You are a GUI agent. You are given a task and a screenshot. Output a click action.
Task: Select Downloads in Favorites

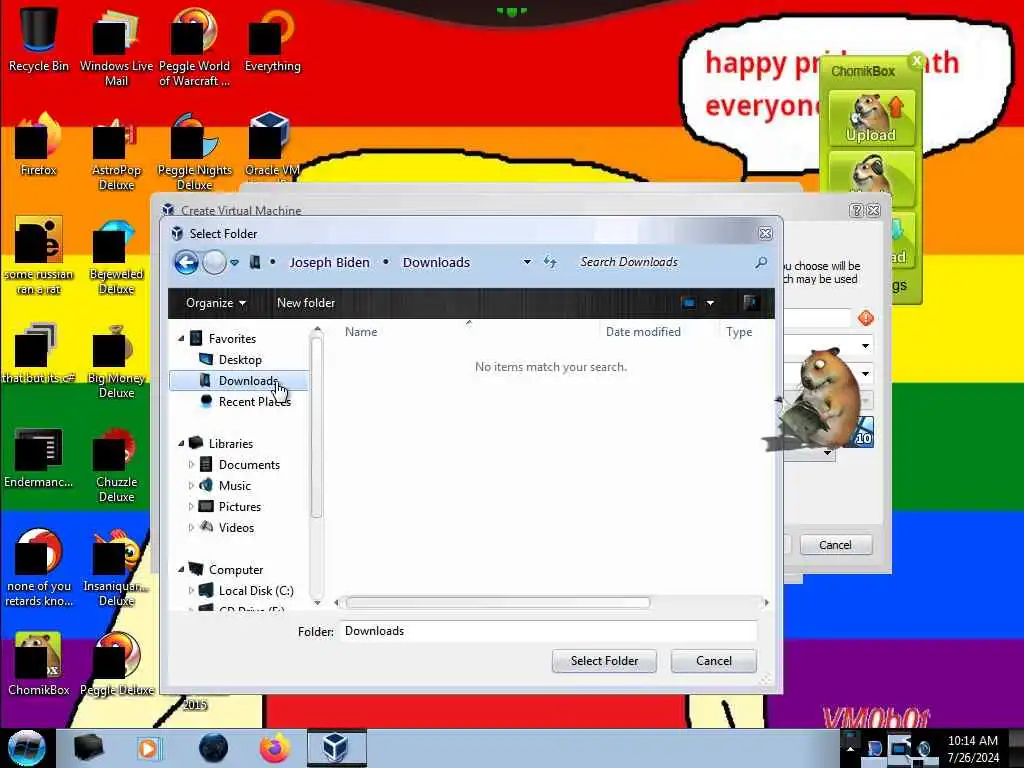239,381
